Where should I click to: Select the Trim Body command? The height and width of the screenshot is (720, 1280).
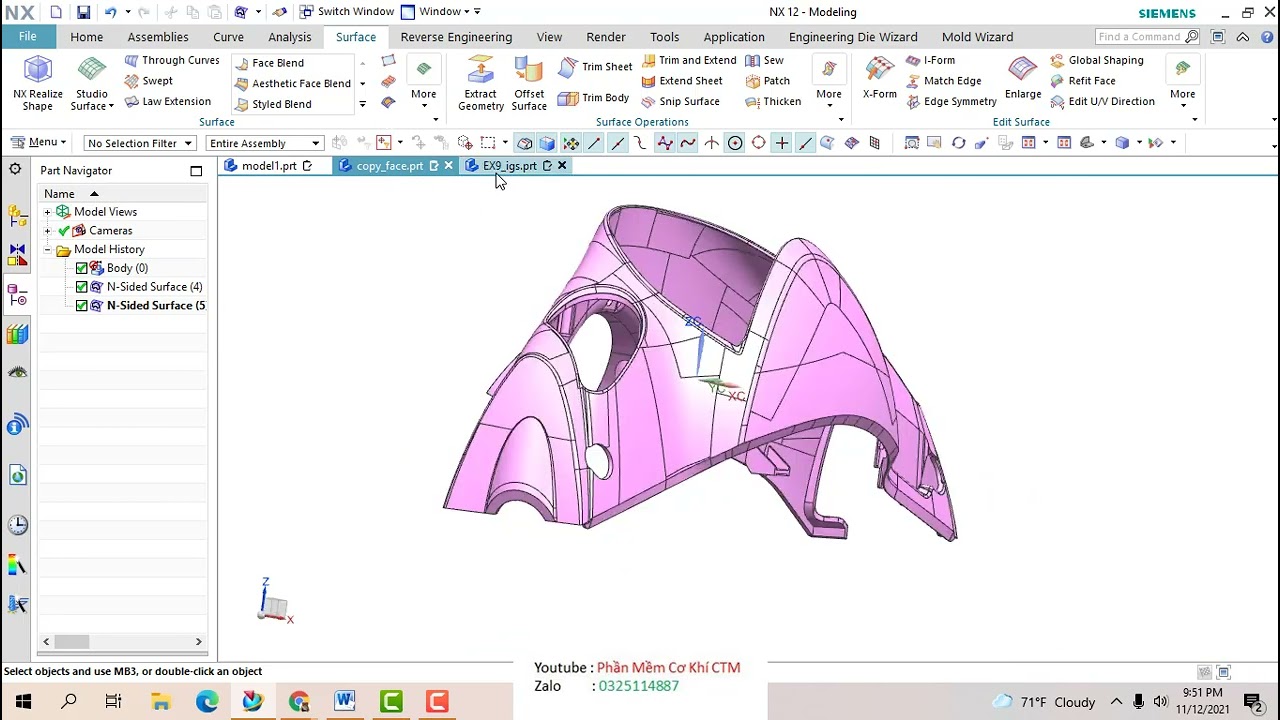[x=594, y=98]
